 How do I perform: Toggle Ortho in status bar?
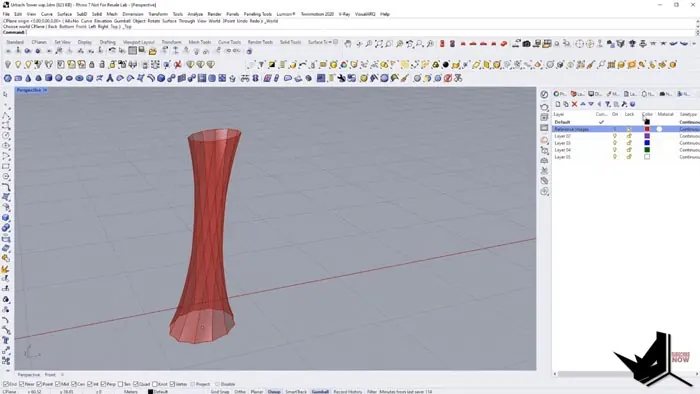(x=240, y=391)
